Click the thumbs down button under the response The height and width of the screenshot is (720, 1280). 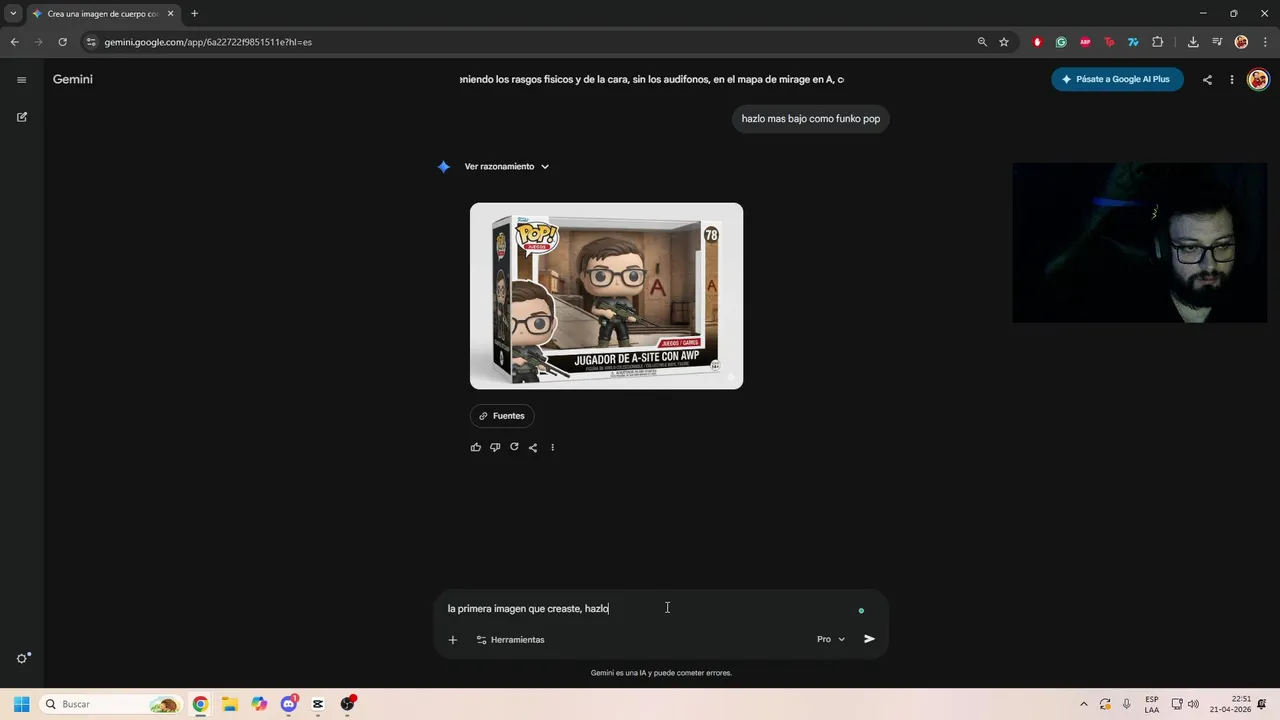click(495, 447)
